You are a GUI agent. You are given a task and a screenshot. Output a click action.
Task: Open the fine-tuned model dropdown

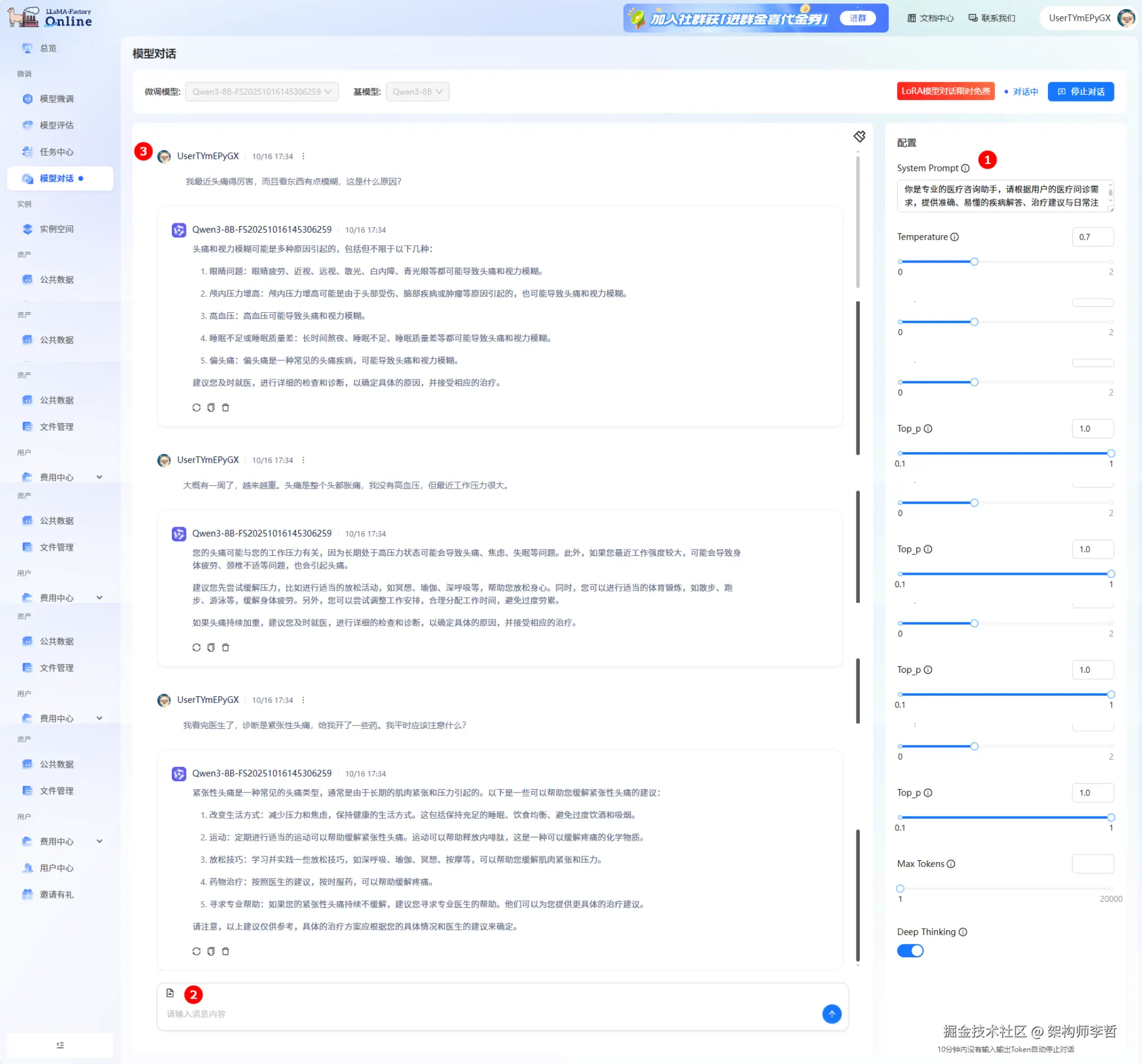pyautogui.click(x=261, y=92)
